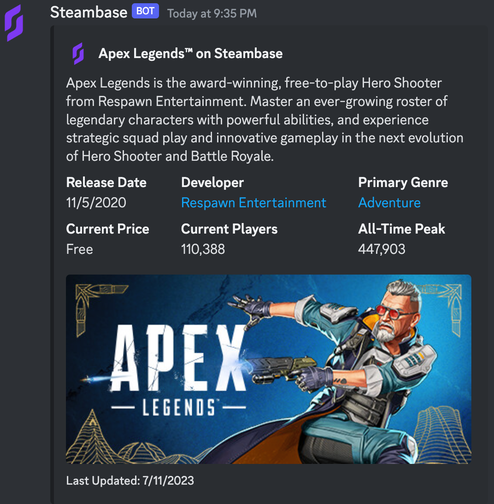494x504 pixels.
Task: Open the Respawn Entertainment developer link
Action: coord(253,203)
